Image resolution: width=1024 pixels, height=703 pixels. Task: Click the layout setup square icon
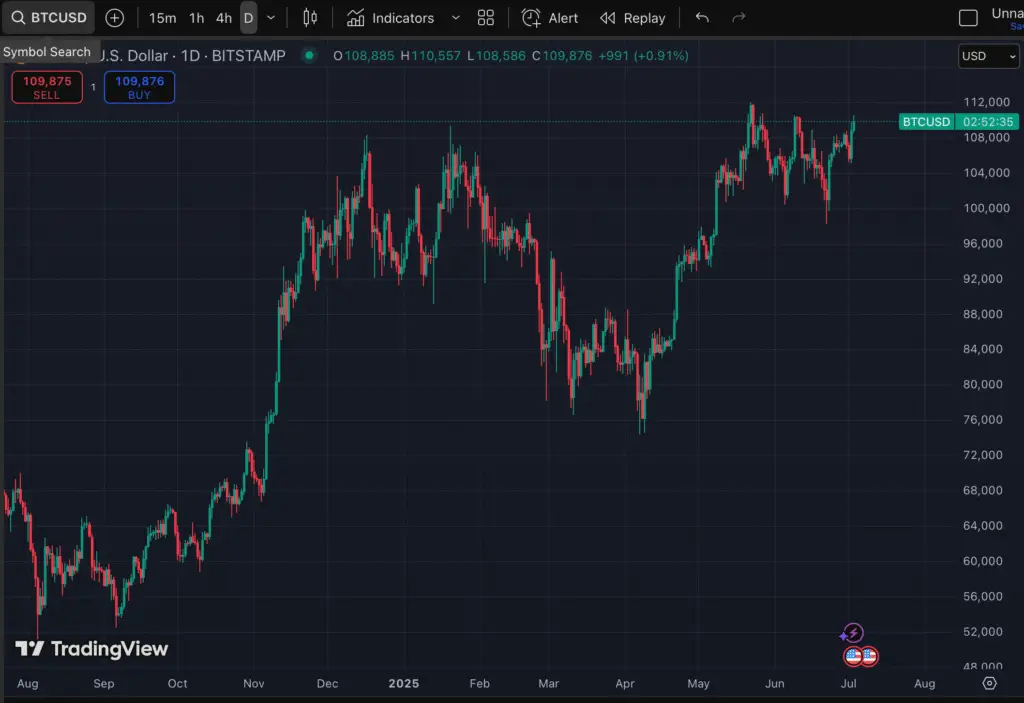(968, 18)
